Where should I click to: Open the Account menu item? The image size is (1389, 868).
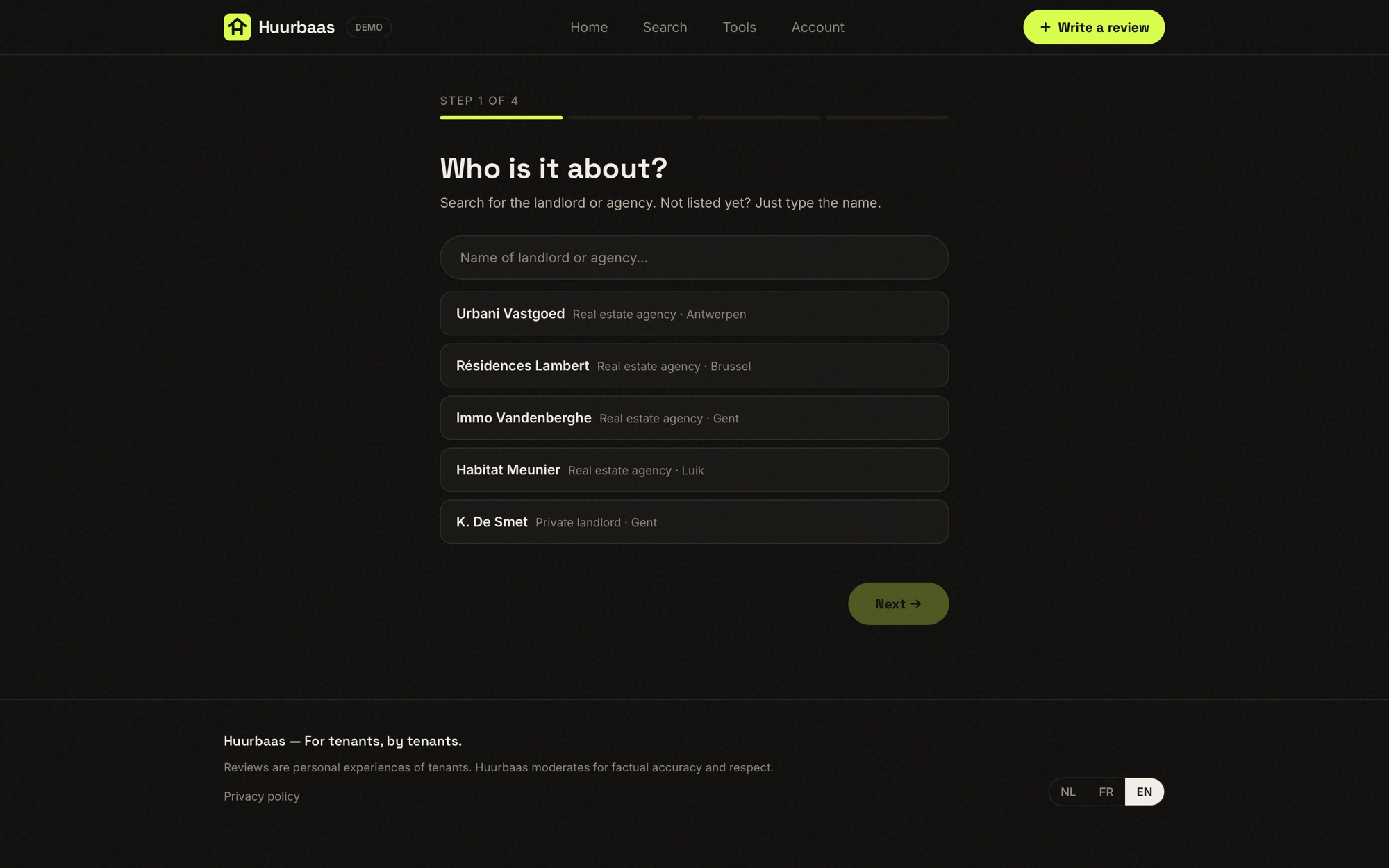click(817, 27)
